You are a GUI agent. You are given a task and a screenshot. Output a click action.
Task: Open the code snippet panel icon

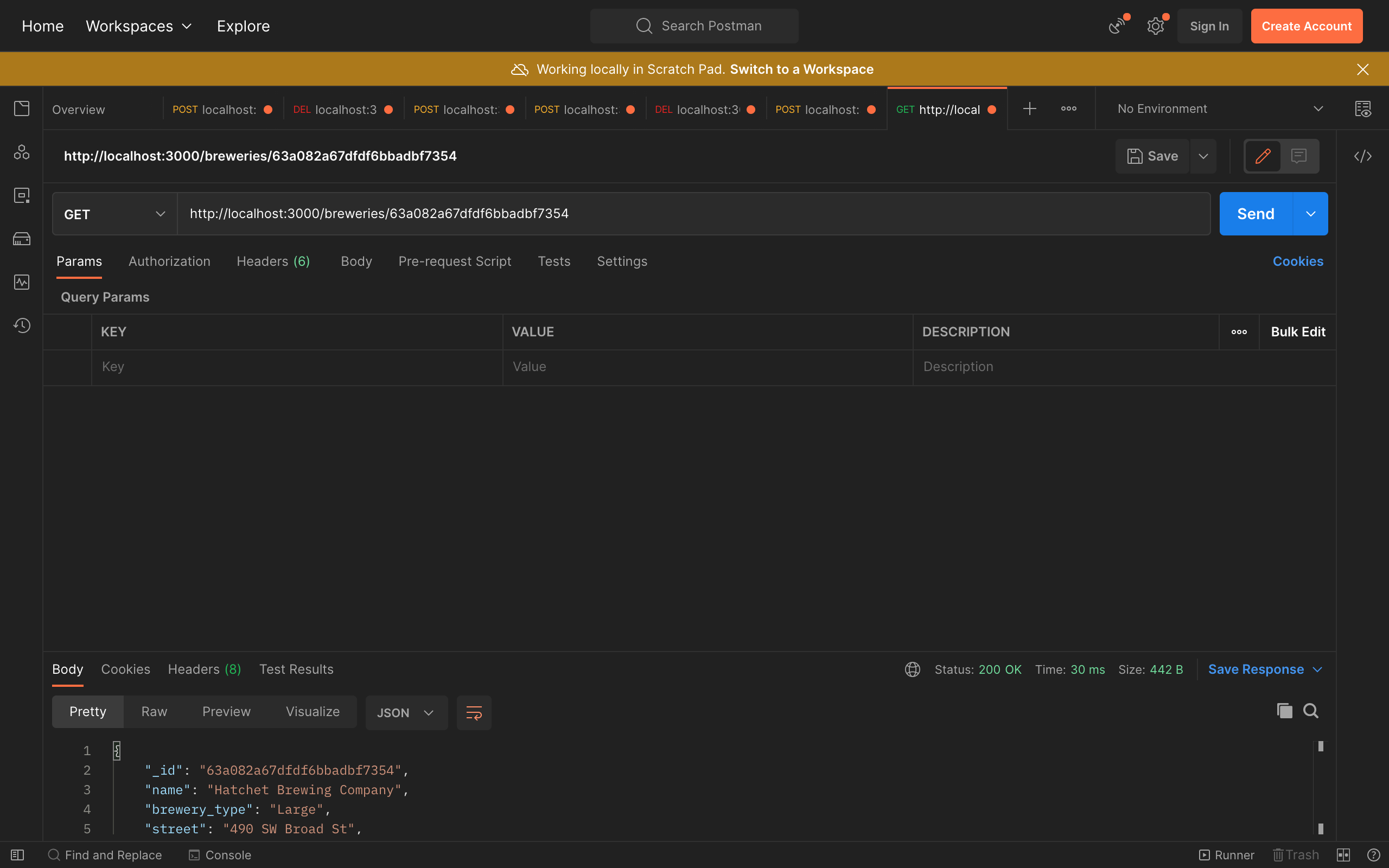tap(1362, 156)
